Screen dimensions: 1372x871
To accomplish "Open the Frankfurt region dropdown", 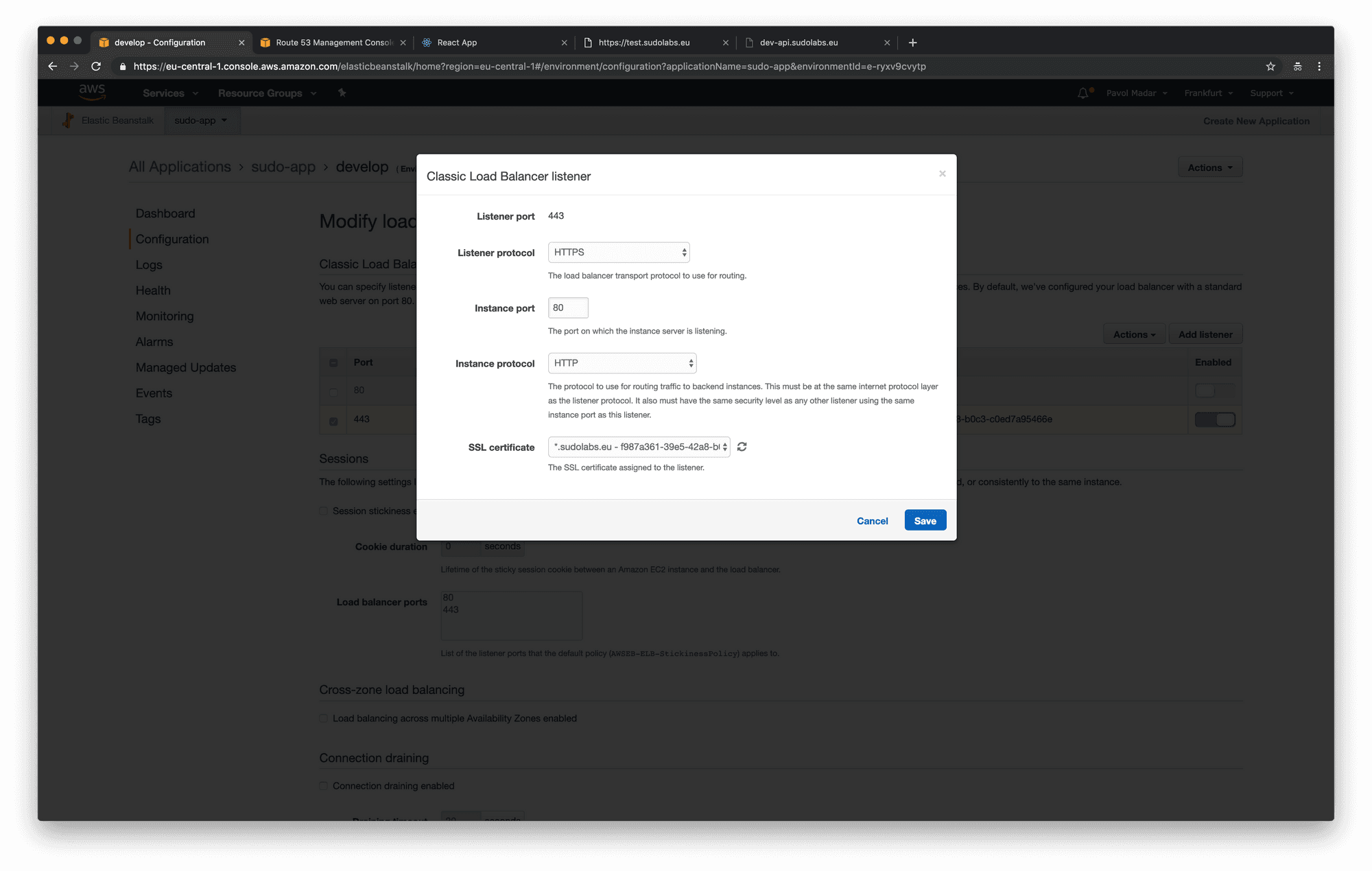I will tap(1209, 93).
